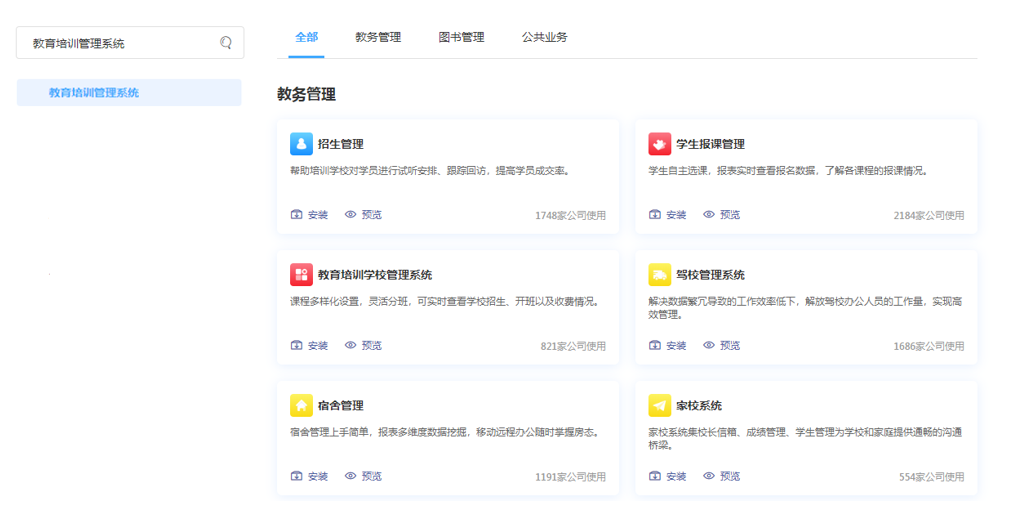This screenshot has width=1018, height=528.
Task: Click the 宿舍管理 yellow house icon
Action: pos(301,405)
